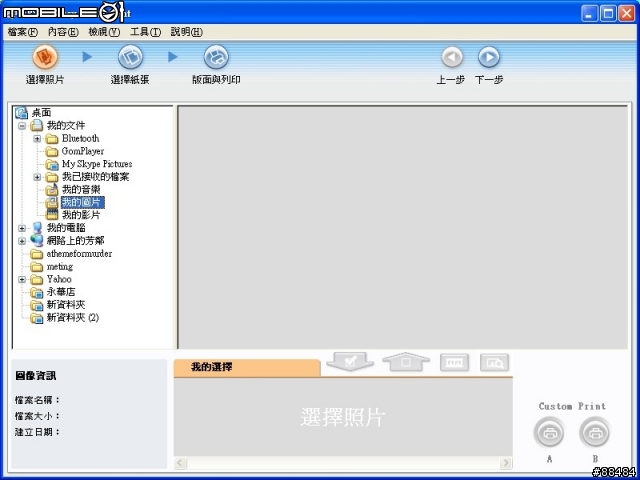Click the left arrow of selection scrollbar
The image size is (640, 480).
coord(180,463)
